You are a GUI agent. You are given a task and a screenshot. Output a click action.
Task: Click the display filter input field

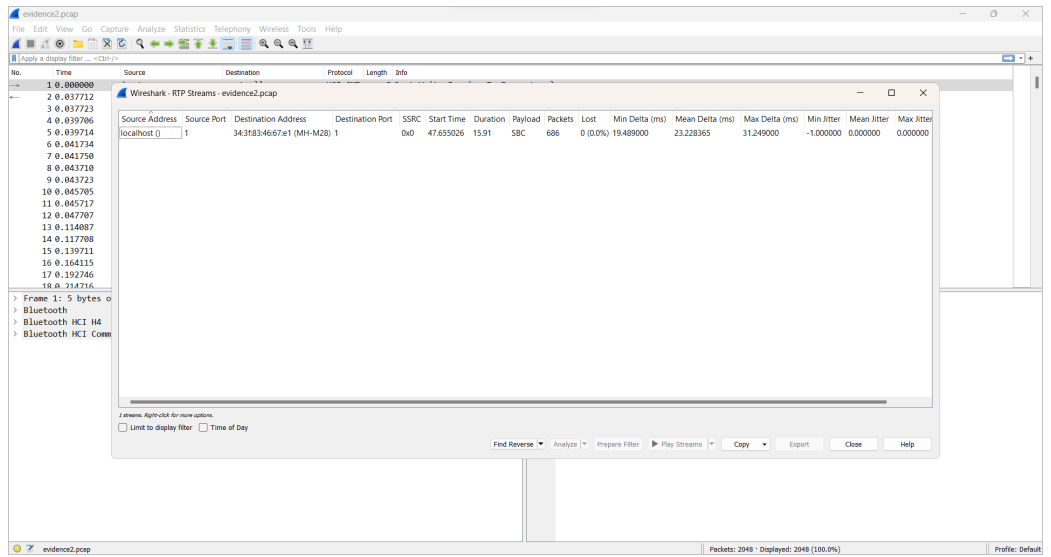point(509,58)
